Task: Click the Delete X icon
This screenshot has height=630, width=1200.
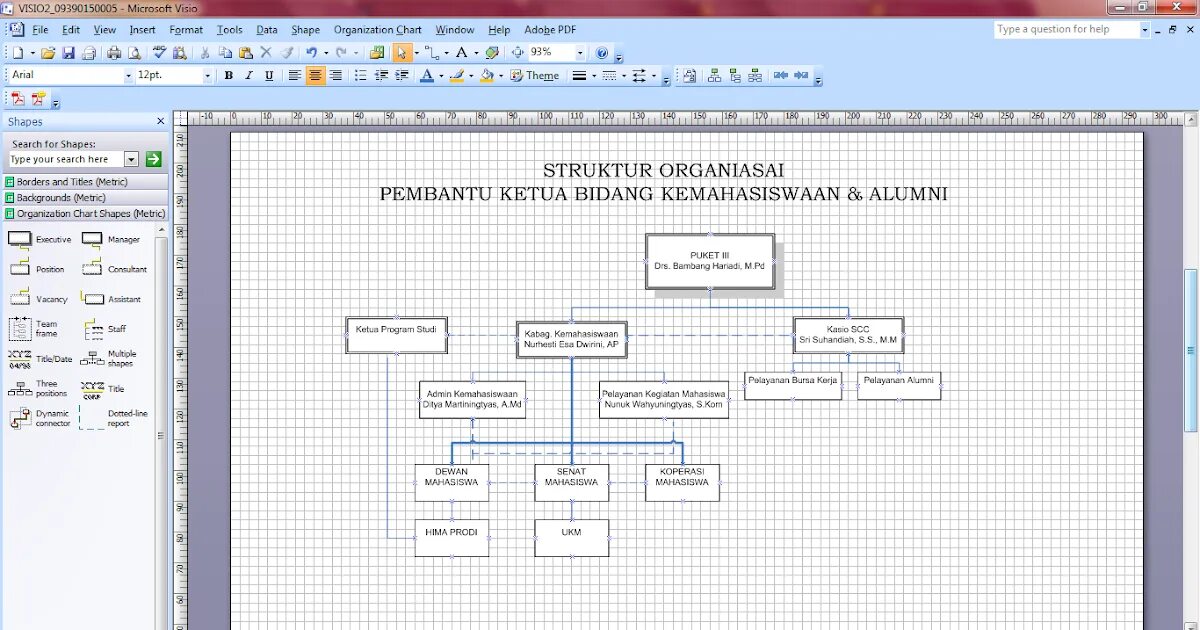Action: click(266, 53)
